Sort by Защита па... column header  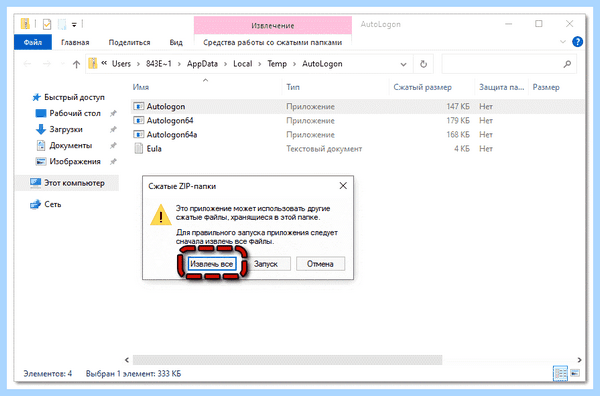[x=501, y=87]
